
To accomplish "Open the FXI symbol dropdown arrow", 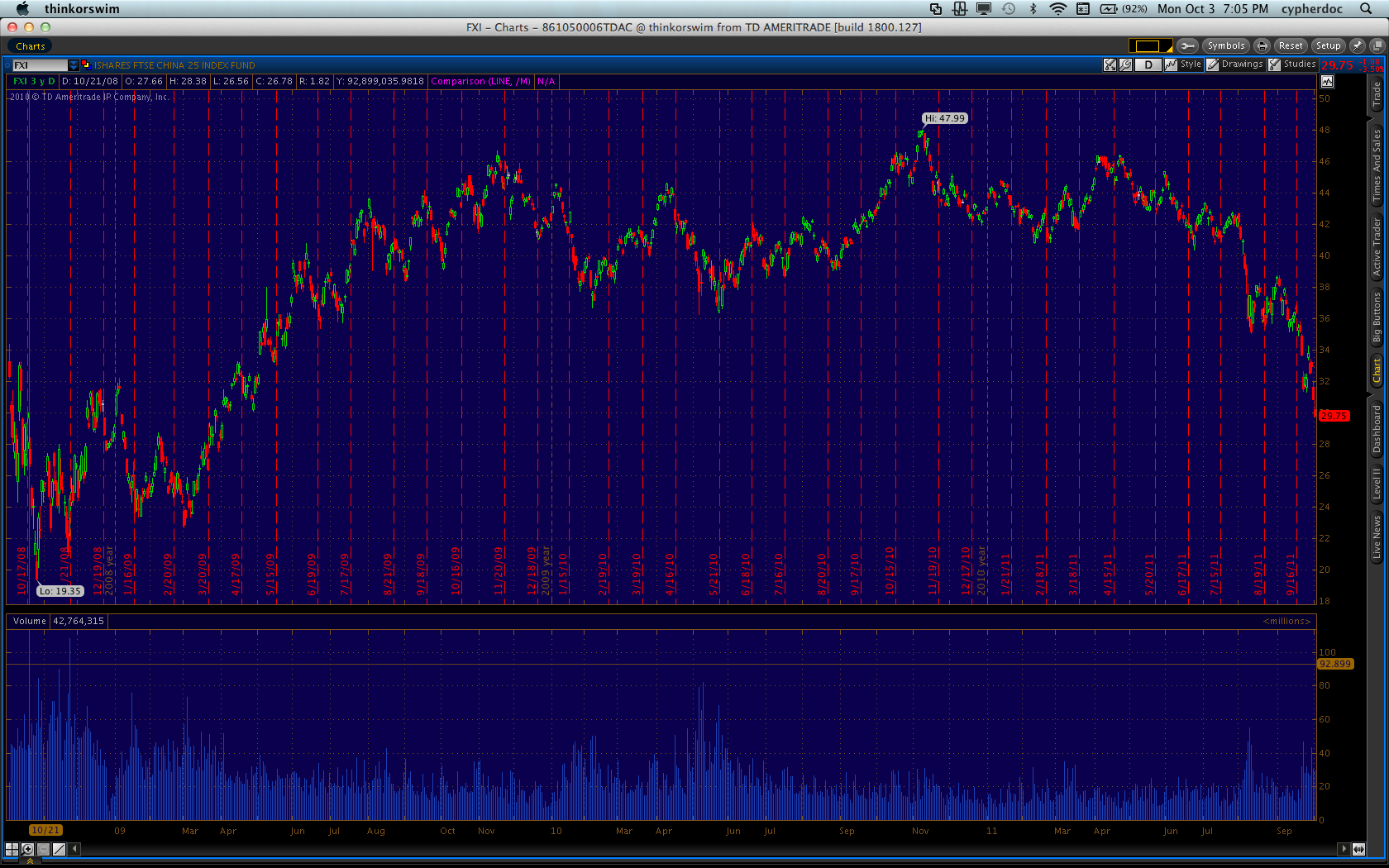I will pos(74,65).
